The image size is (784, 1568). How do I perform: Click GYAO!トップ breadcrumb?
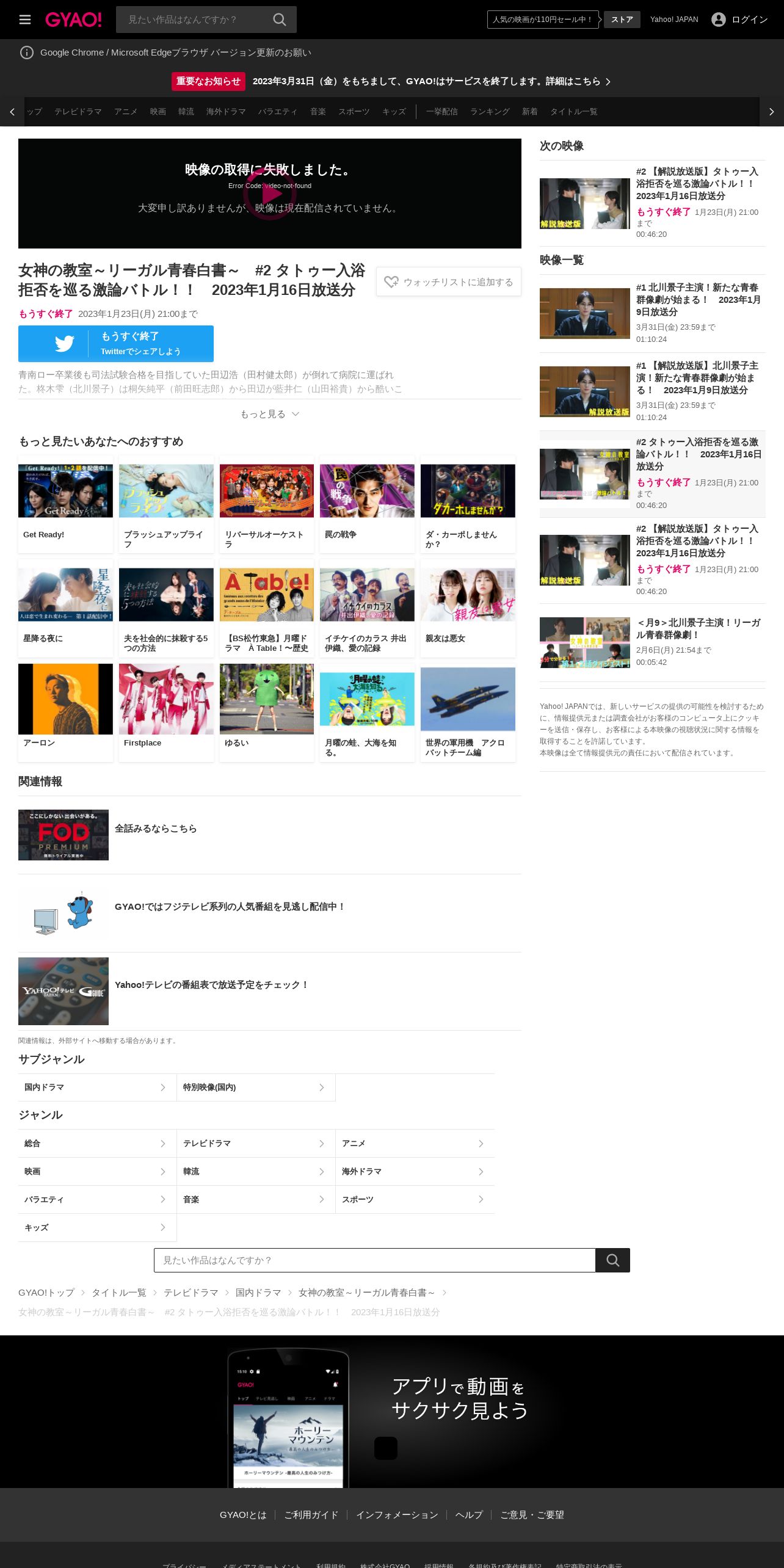46,1293
